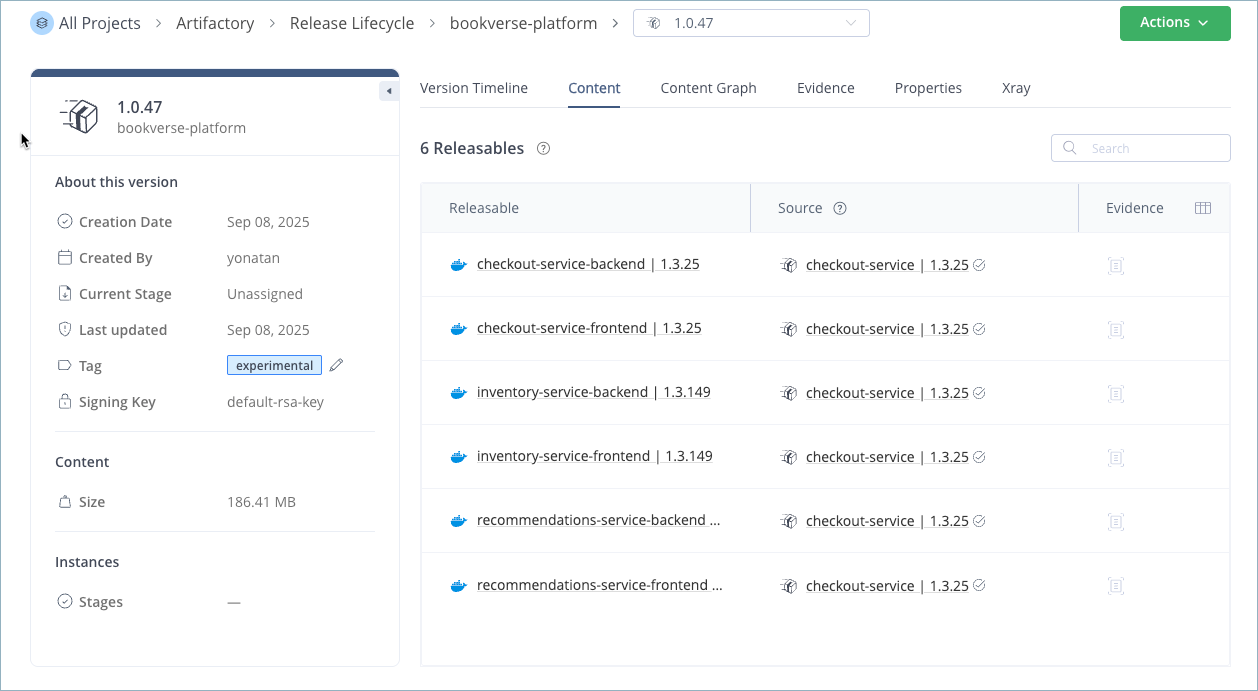Click the verified checkmark beside checkout-service 1.3.25 source

[978, 264]
